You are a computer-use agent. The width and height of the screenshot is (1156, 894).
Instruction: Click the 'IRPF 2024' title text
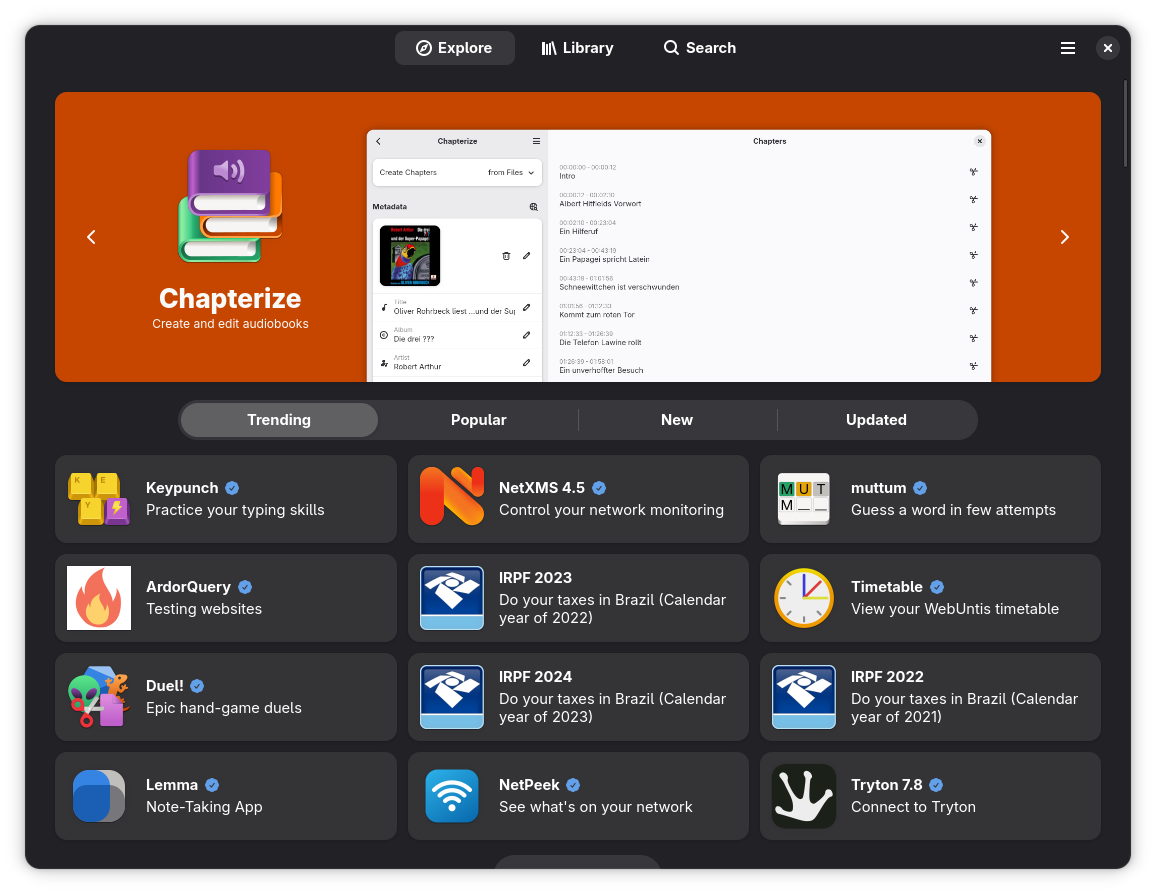(535, 677)
